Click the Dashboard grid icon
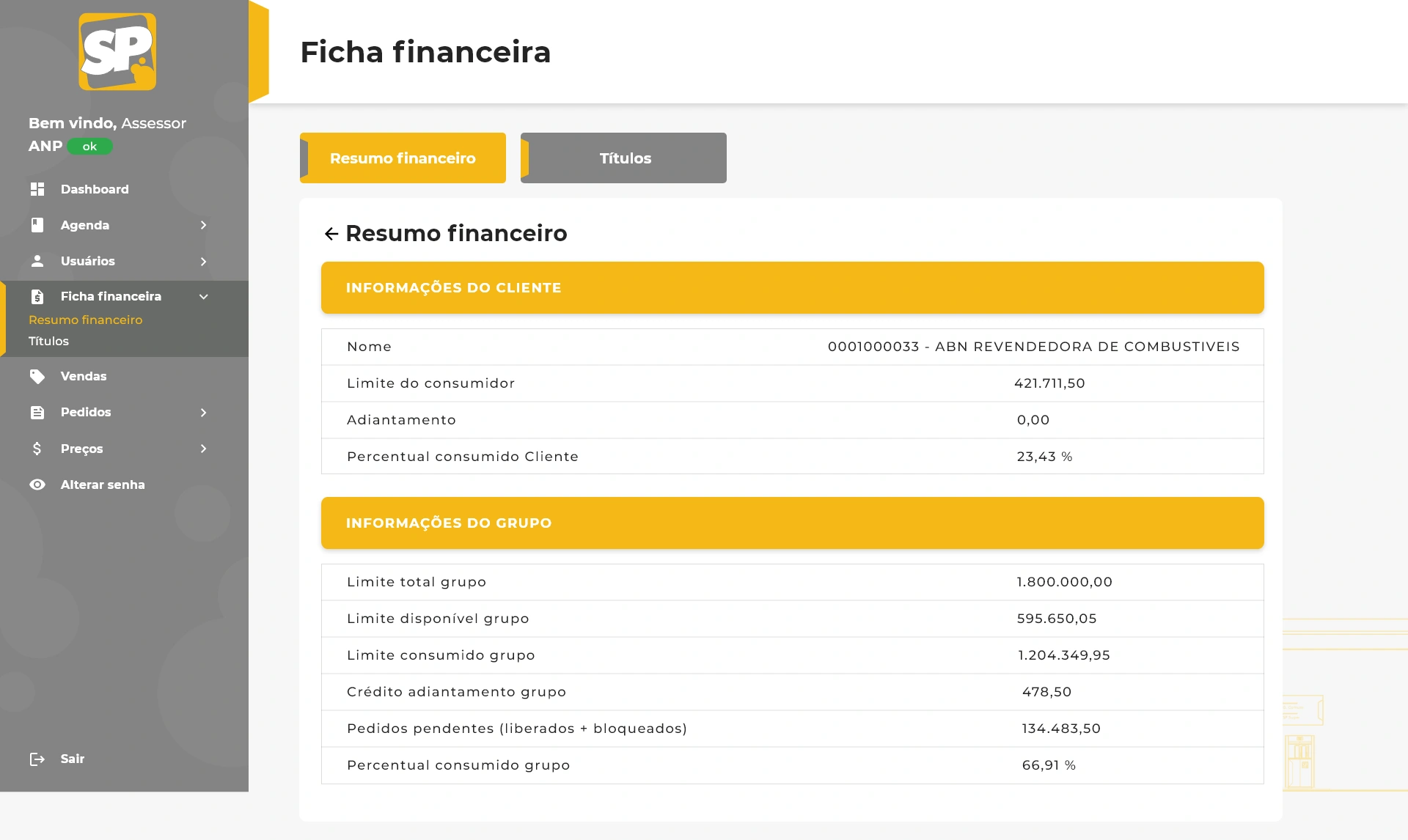1408x840 pixels. click(37, 189)
